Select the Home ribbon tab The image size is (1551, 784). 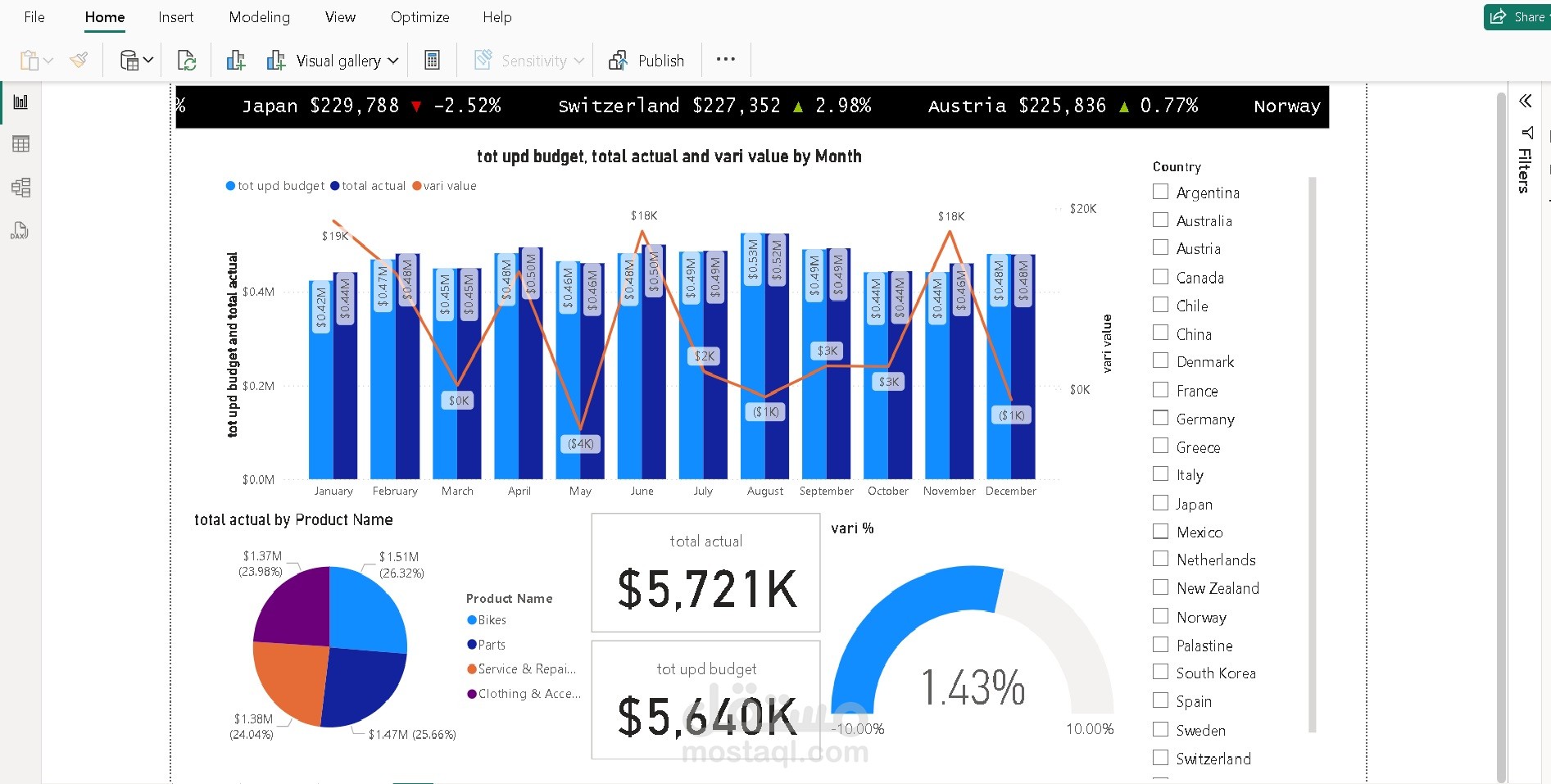pos(105,16)
